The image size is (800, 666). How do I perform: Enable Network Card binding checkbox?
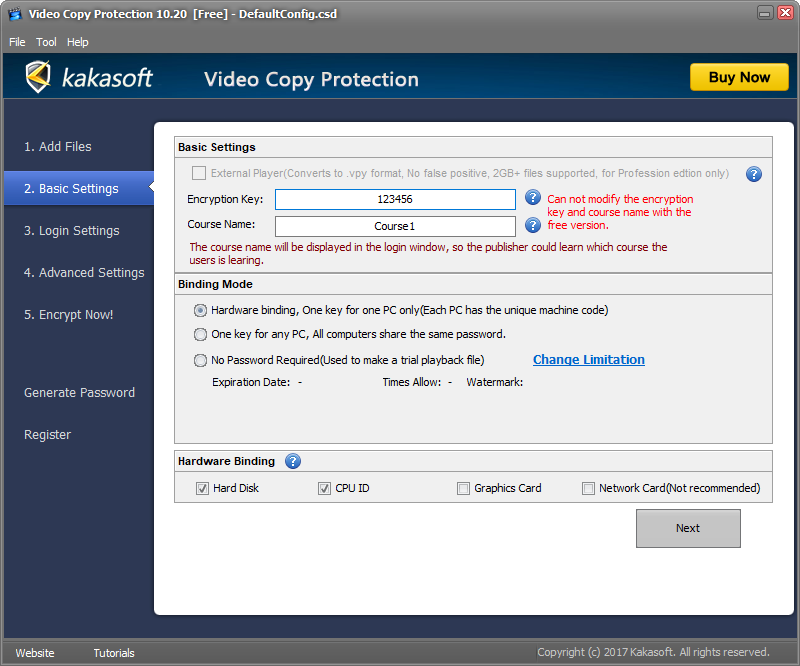tap(588, 488)
